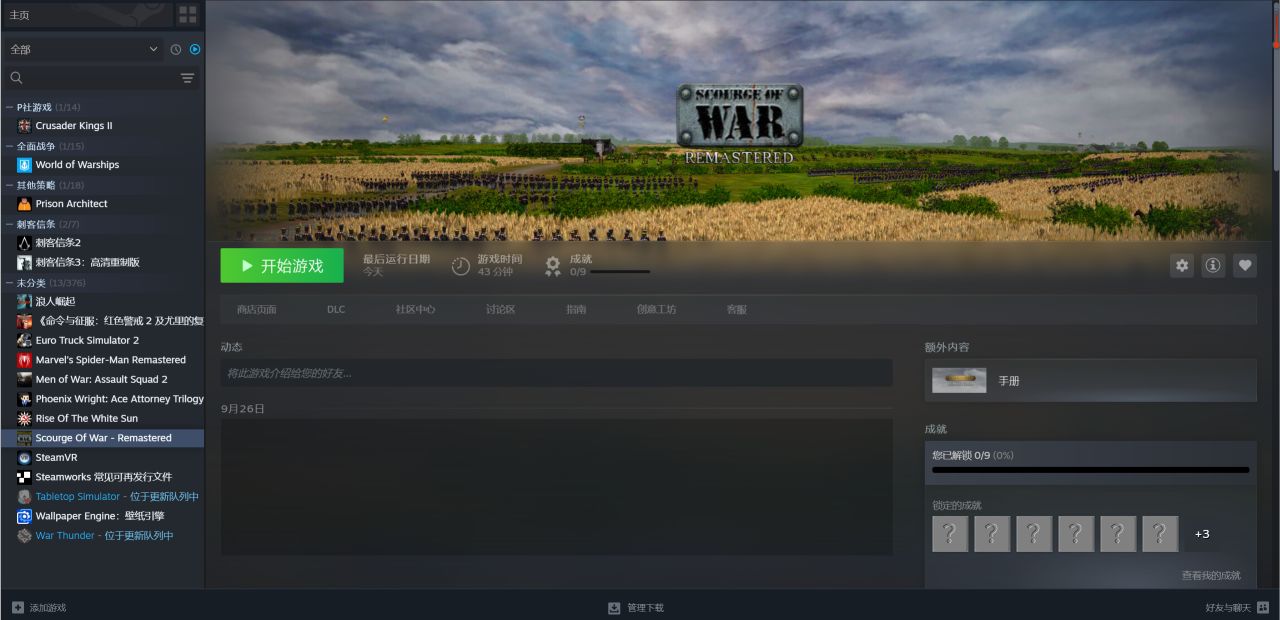Click the green 开始游戏 play button
Image resolution: width=1280 pixels, height=620 pixels.
pos(282,266)
